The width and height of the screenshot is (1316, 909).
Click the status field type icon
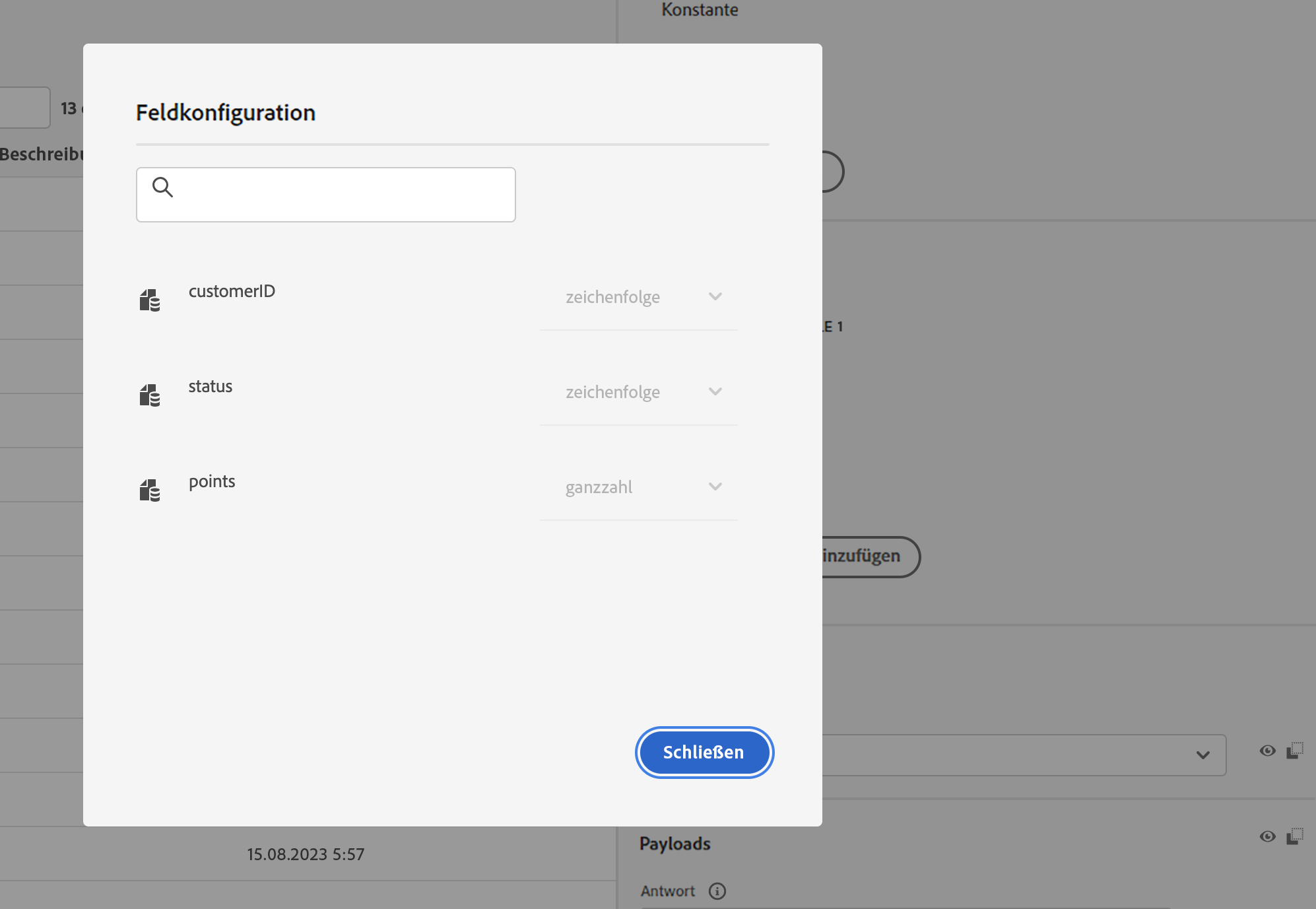point(150,395)
